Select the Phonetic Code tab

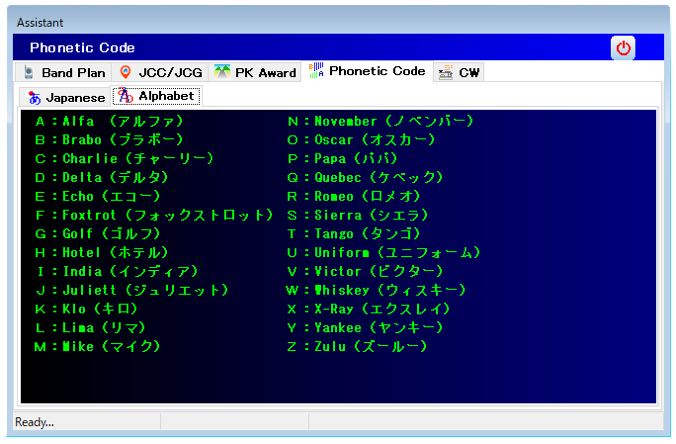[367, 71]
